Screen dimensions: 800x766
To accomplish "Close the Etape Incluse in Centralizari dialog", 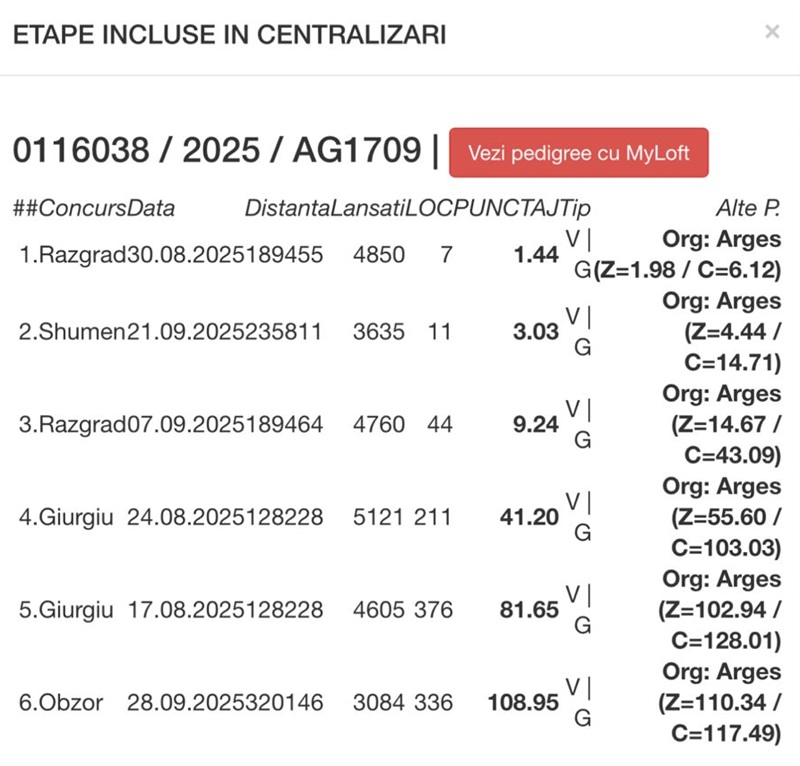I will coord(771,32).
